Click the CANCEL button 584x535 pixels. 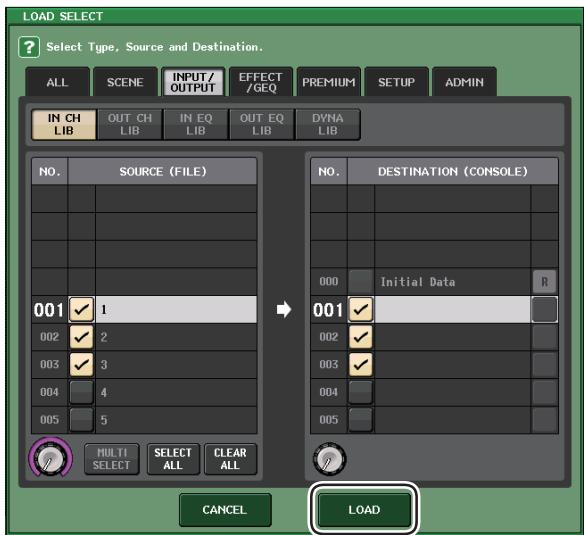pos(225,510)
